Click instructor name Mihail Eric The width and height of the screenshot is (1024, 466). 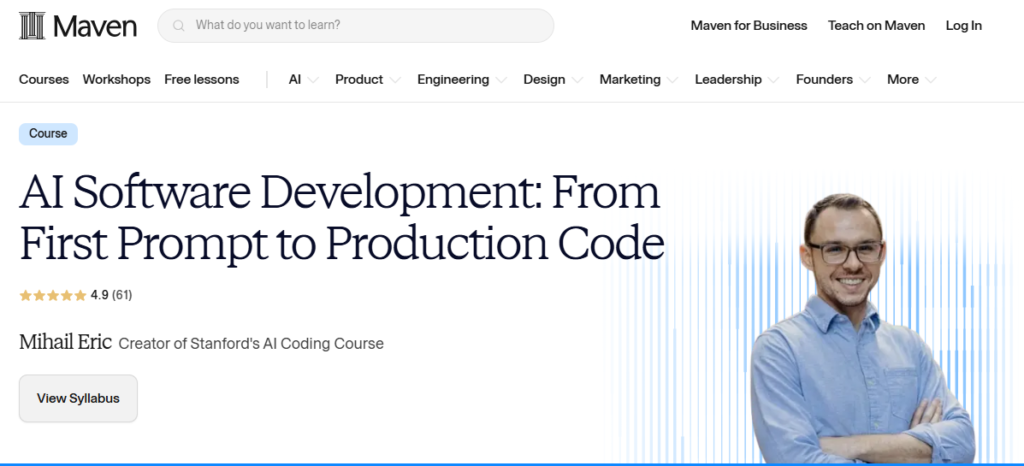click(65, 342)
